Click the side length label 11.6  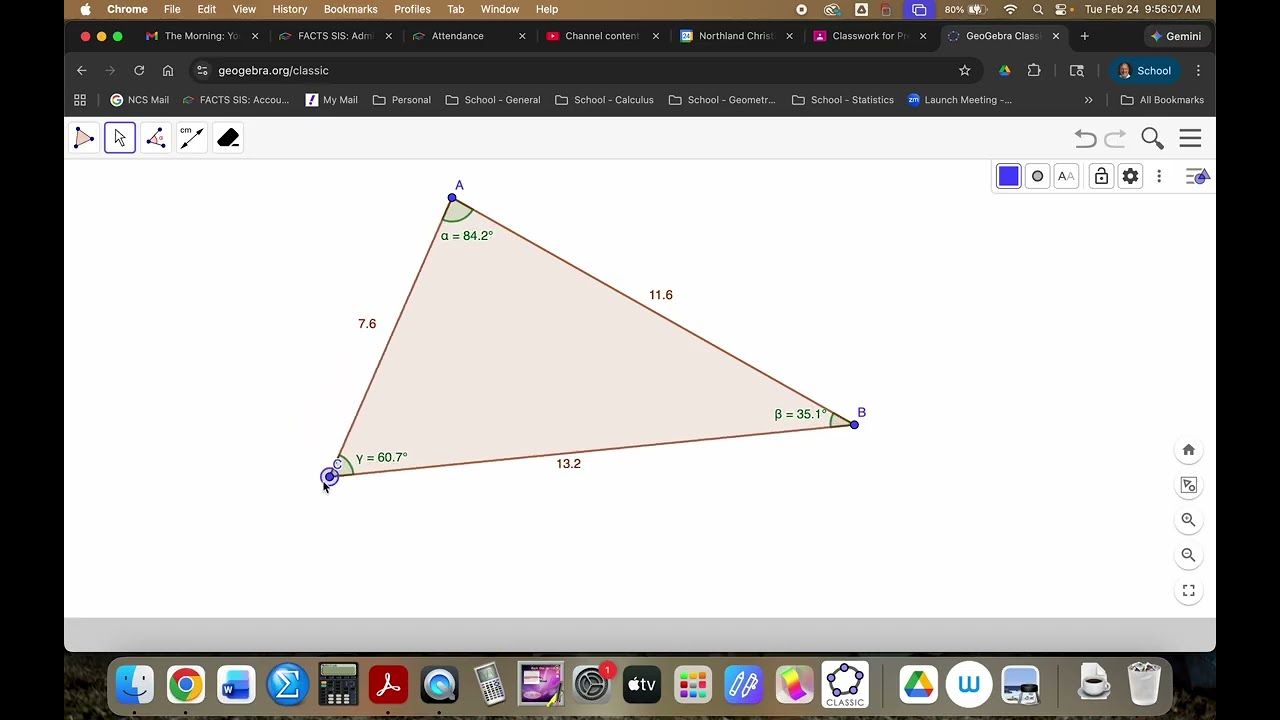point(661,295)
